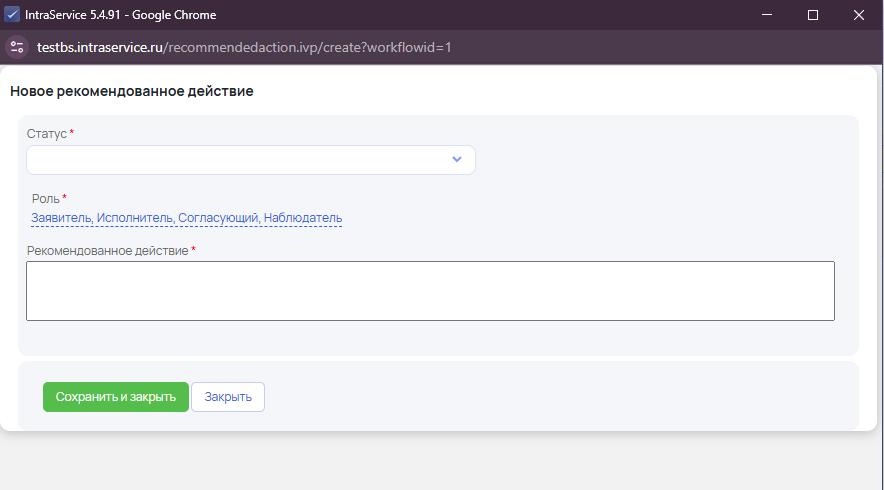Minimize the Chrome popup window
The width and height of the screenshot is (884, 490).
coord(767,15)
